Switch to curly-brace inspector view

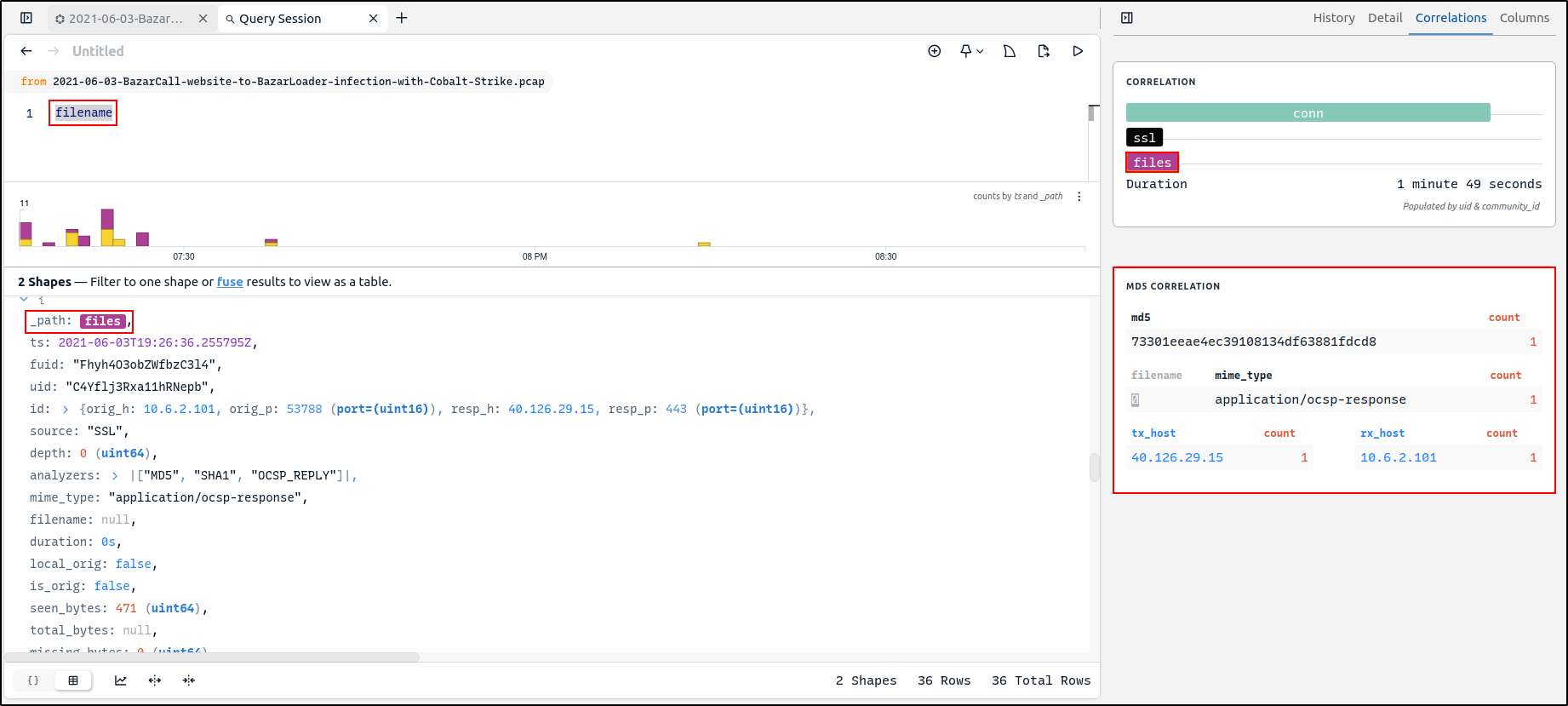(x=33, y=680)
